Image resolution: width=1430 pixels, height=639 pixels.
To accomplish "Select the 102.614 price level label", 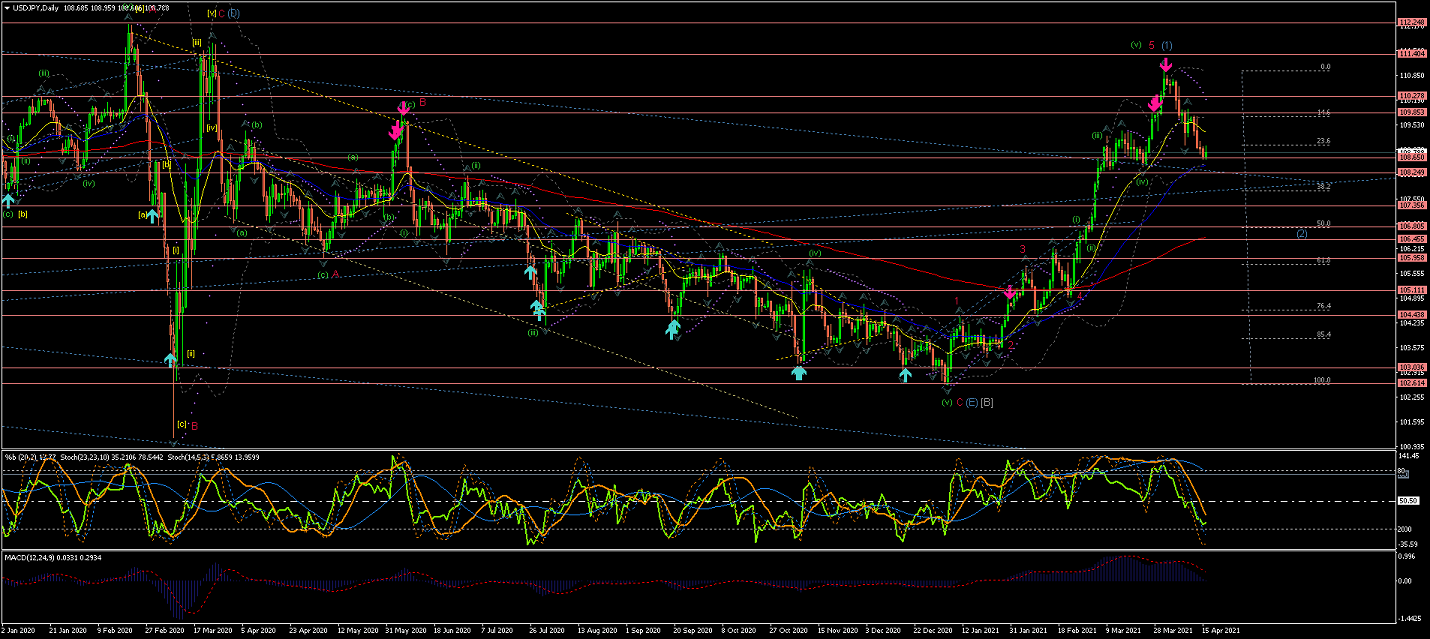I will coord(1412,383).
